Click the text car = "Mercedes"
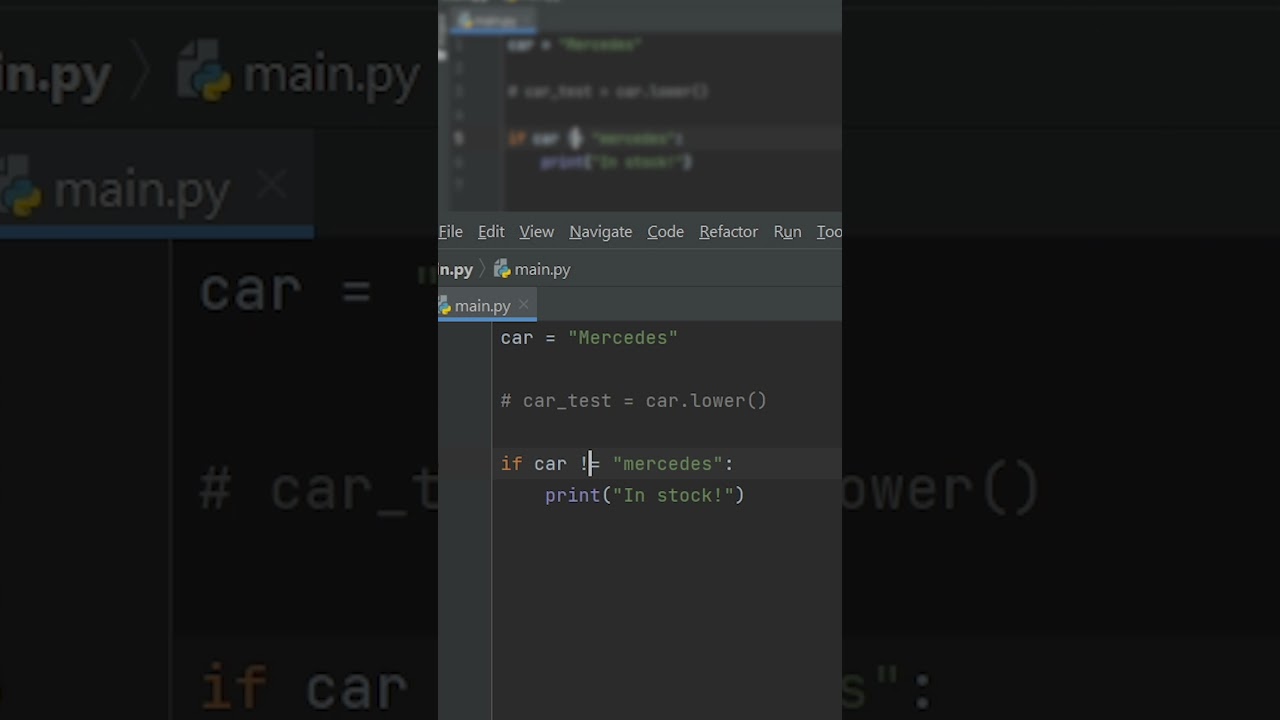 point(589,338)
